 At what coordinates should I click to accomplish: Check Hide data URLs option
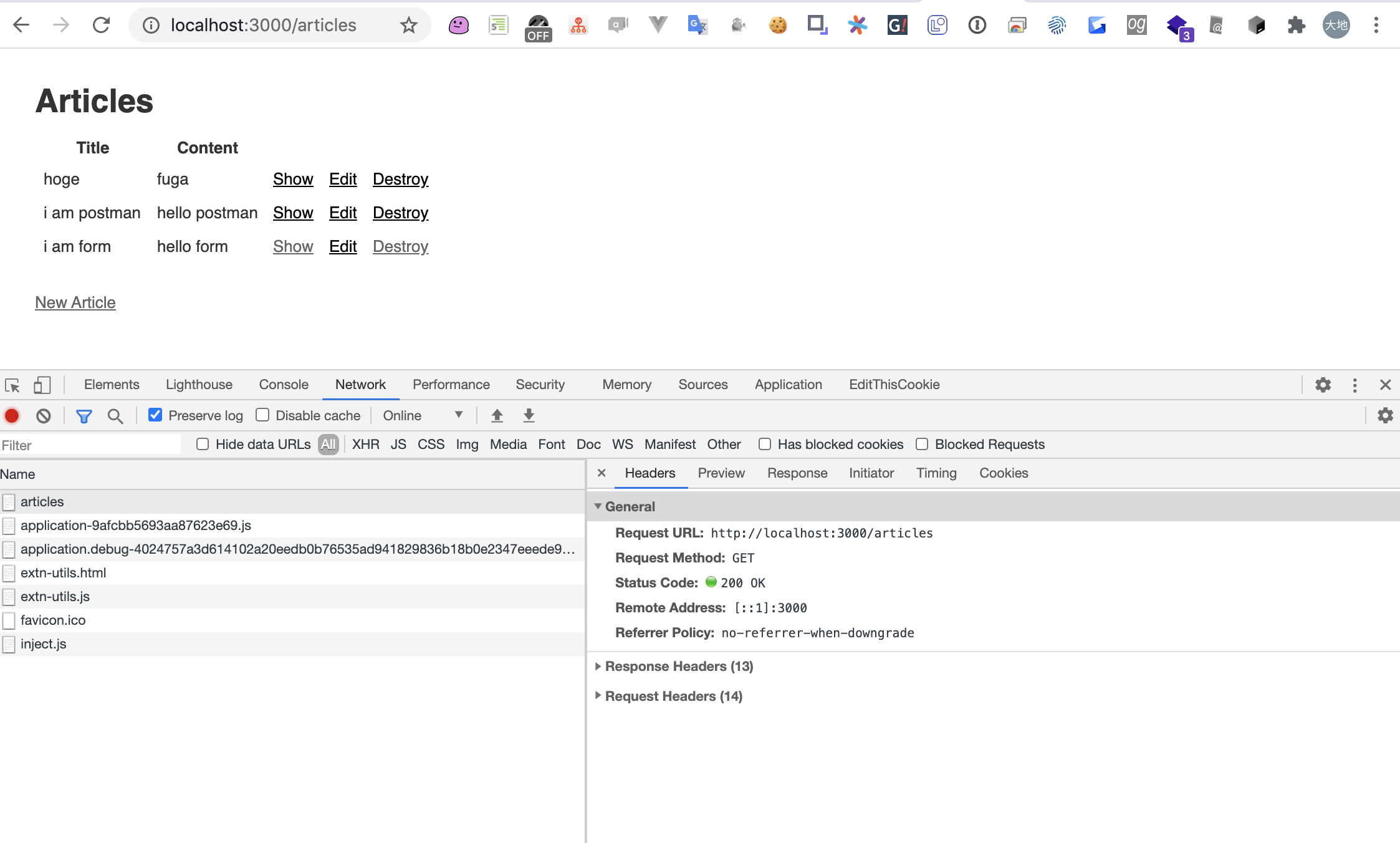tap(203, 444)
